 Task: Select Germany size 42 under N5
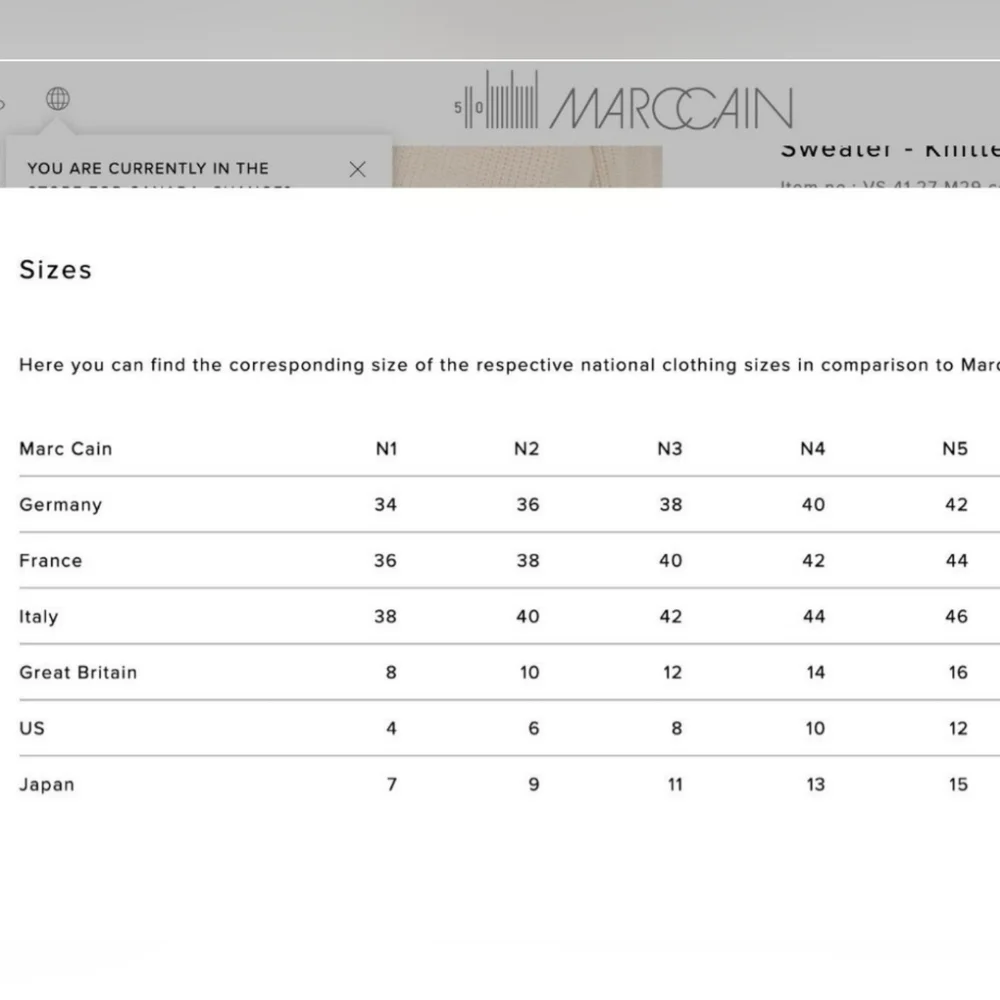coord(957,505)
